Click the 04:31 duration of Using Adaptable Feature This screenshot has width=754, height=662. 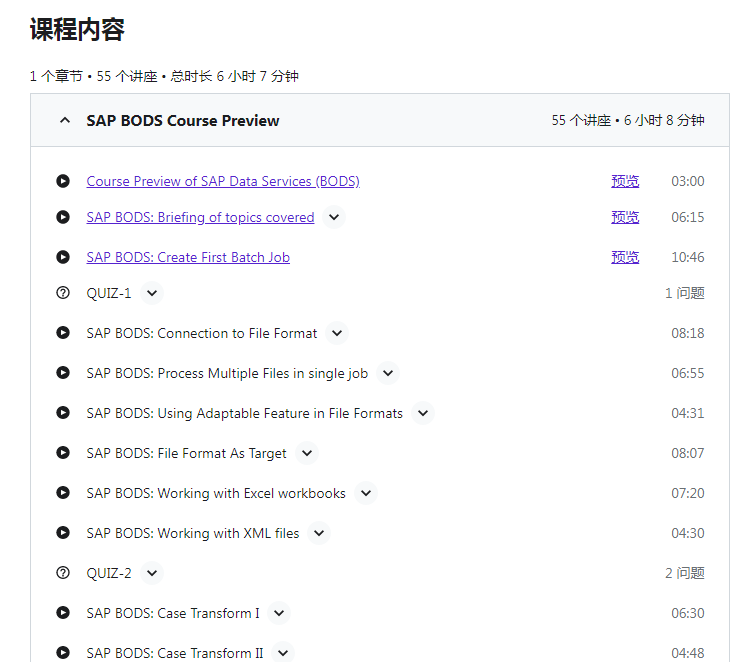688,413
